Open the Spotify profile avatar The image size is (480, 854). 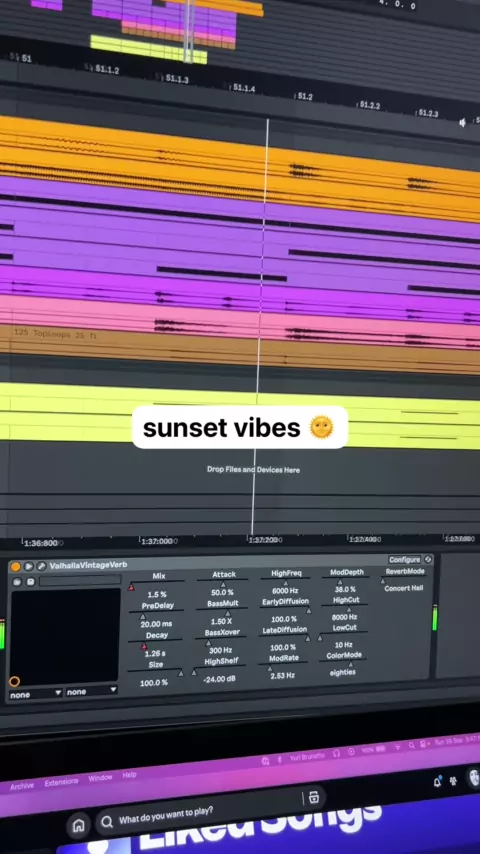tap(473, 777)
